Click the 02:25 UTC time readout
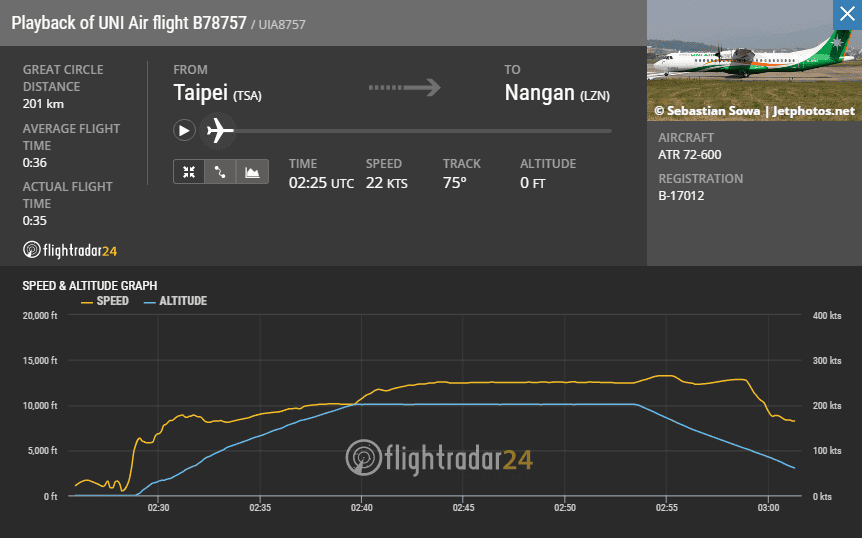This screenshot has height=538, width=862. pos(321,183)
